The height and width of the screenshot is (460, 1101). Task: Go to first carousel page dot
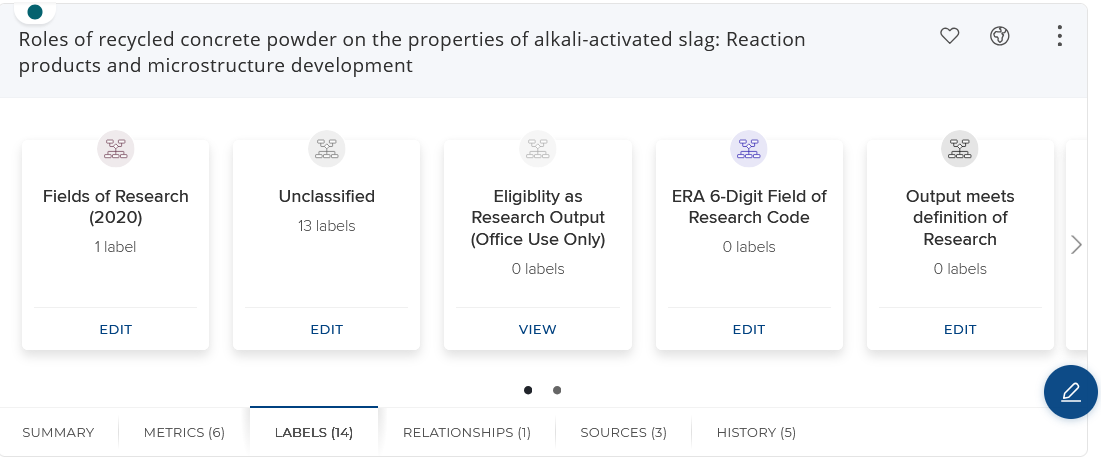click(x=528, y=390)
